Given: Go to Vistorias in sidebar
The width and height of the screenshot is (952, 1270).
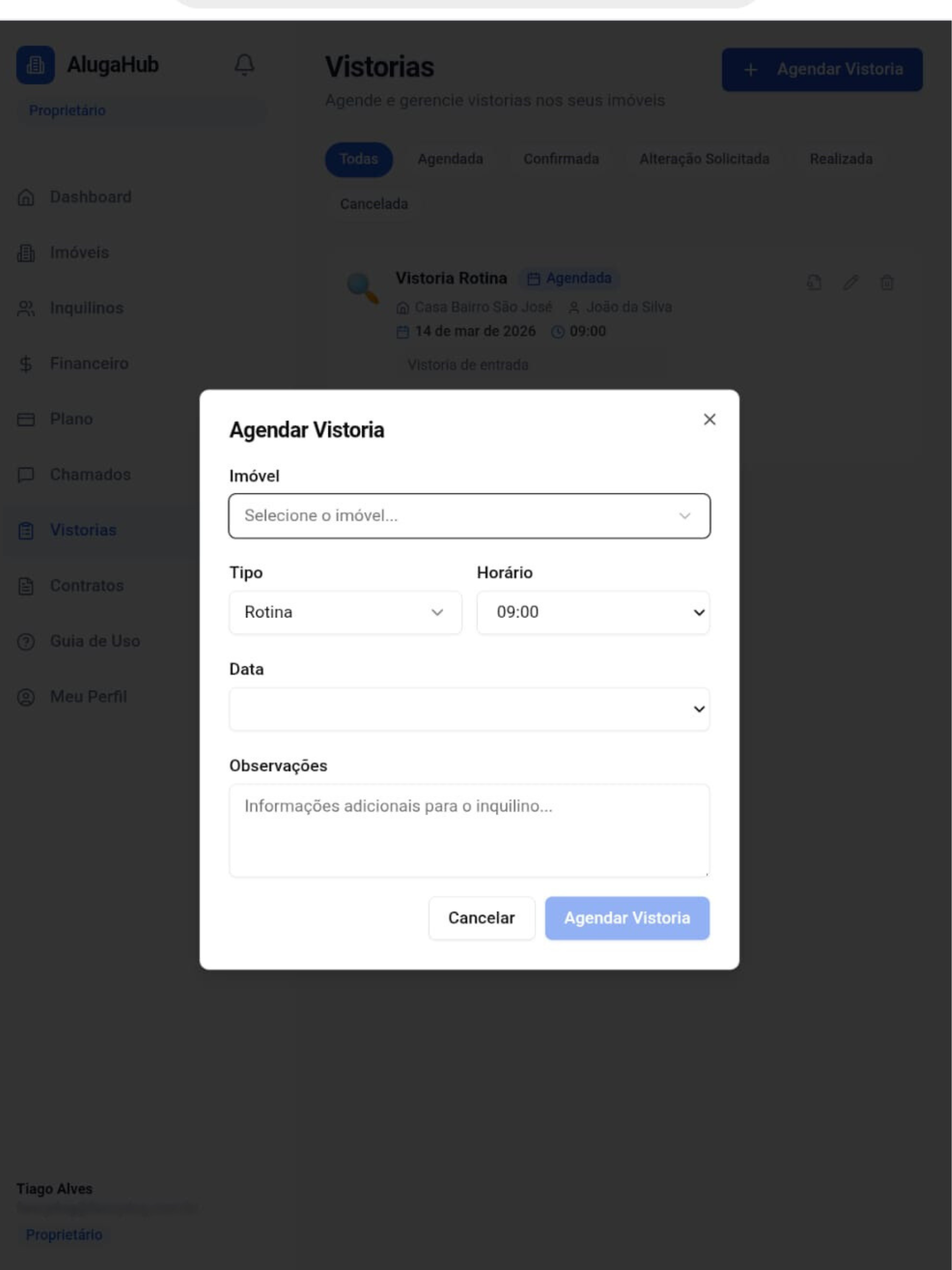Looking at the screenshot, I should [83, 531].
